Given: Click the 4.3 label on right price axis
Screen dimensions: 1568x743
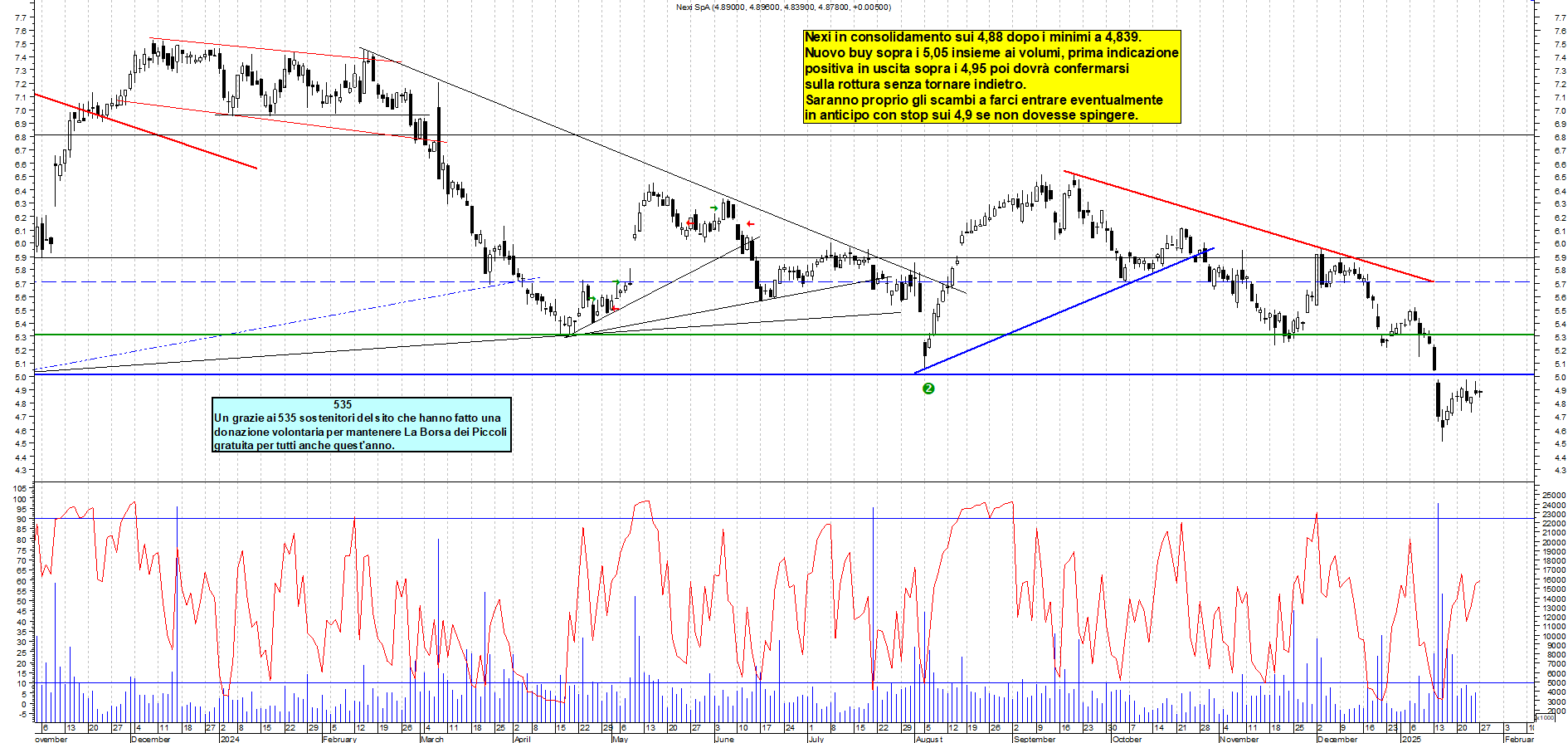Looking at the screenshot, I should tap(1560, 471).
